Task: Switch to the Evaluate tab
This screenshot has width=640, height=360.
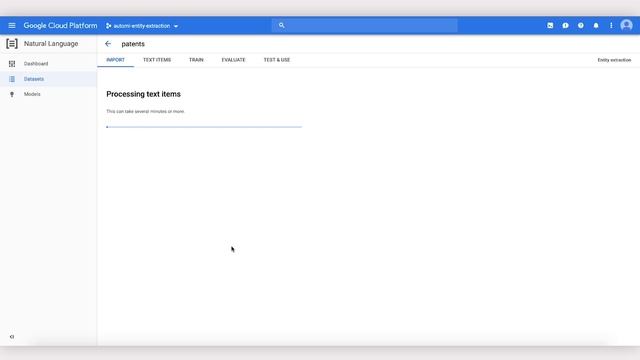Action: tap(233, 60)
